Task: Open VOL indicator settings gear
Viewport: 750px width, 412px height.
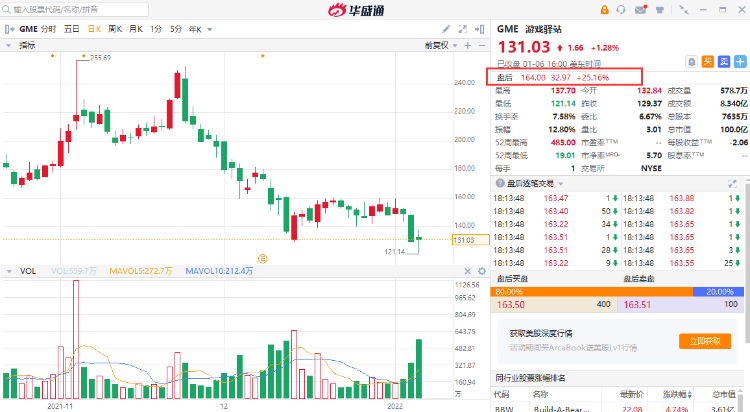Action: [x=482, y=271]
